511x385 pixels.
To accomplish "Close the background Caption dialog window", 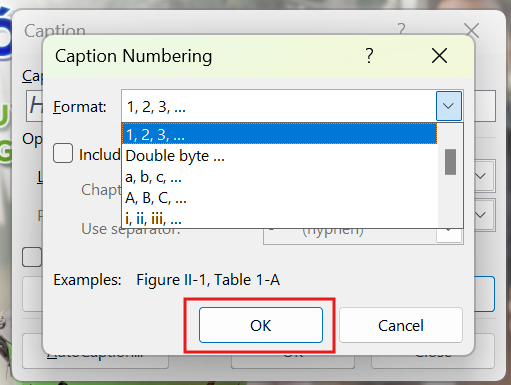I will coord(472,30).
